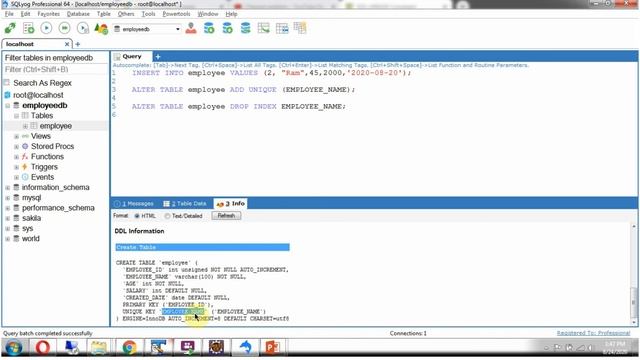Expand the employee table node

(25, 126)
